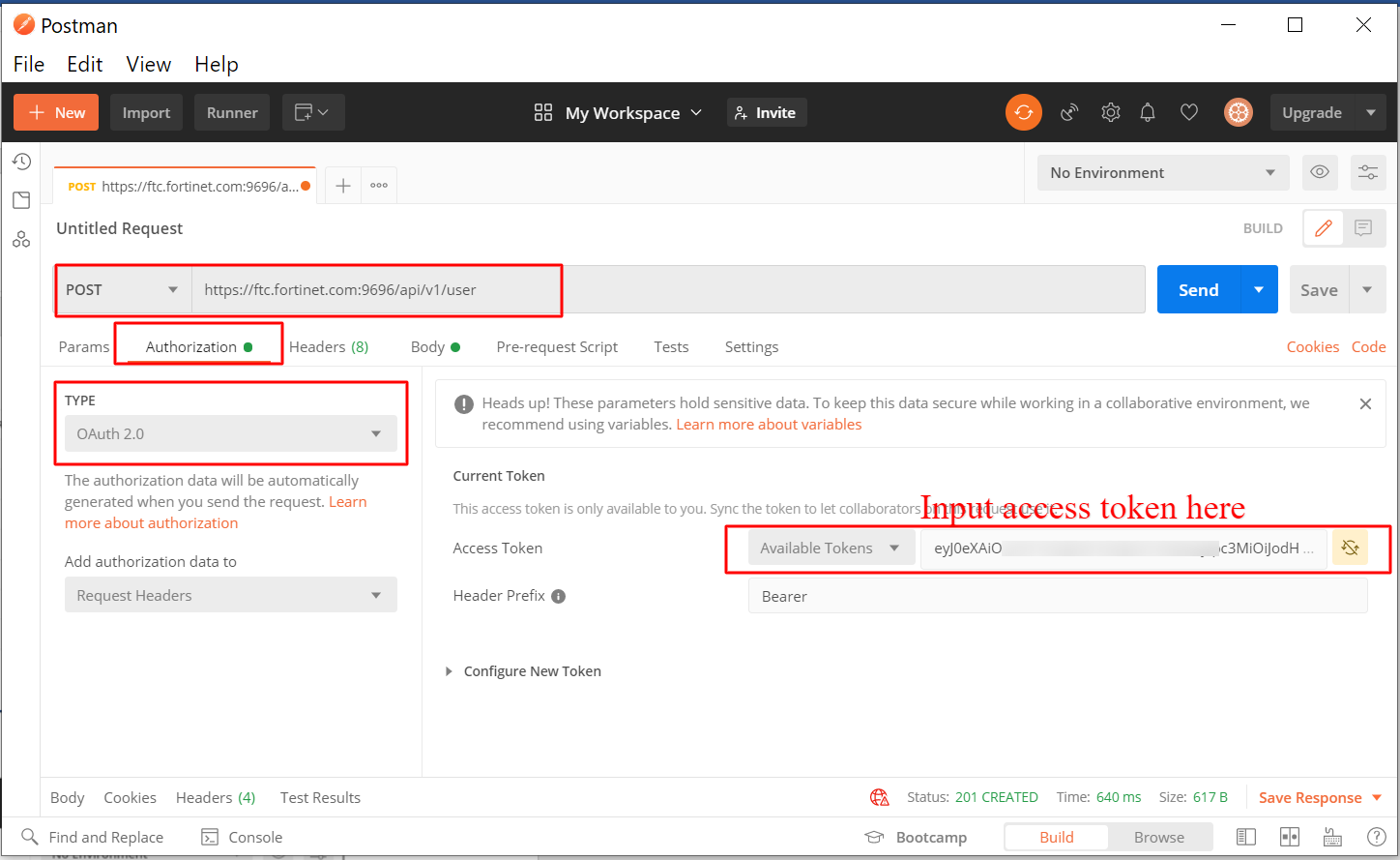Click the Import button
The image size is (1400, 860).
(x=146, y=112)
